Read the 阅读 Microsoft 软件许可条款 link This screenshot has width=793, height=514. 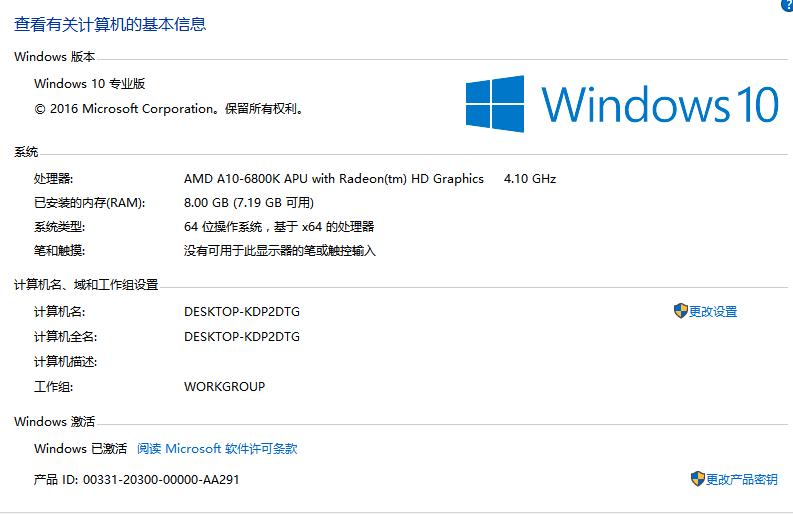(217, 449)
